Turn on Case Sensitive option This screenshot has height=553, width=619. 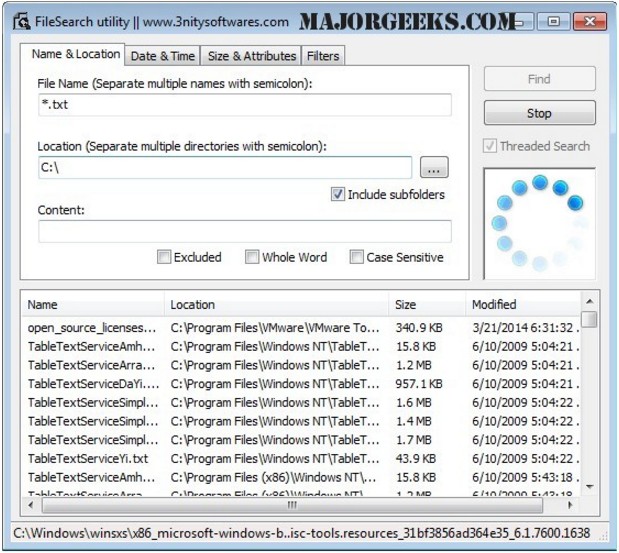(356, 257)
